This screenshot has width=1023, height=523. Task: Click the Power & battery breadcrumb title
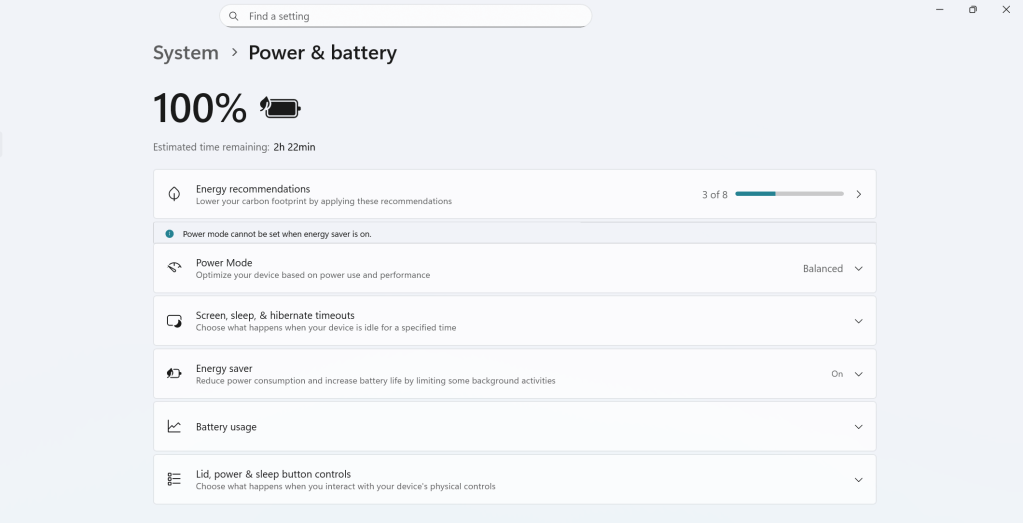click(322, 53)
